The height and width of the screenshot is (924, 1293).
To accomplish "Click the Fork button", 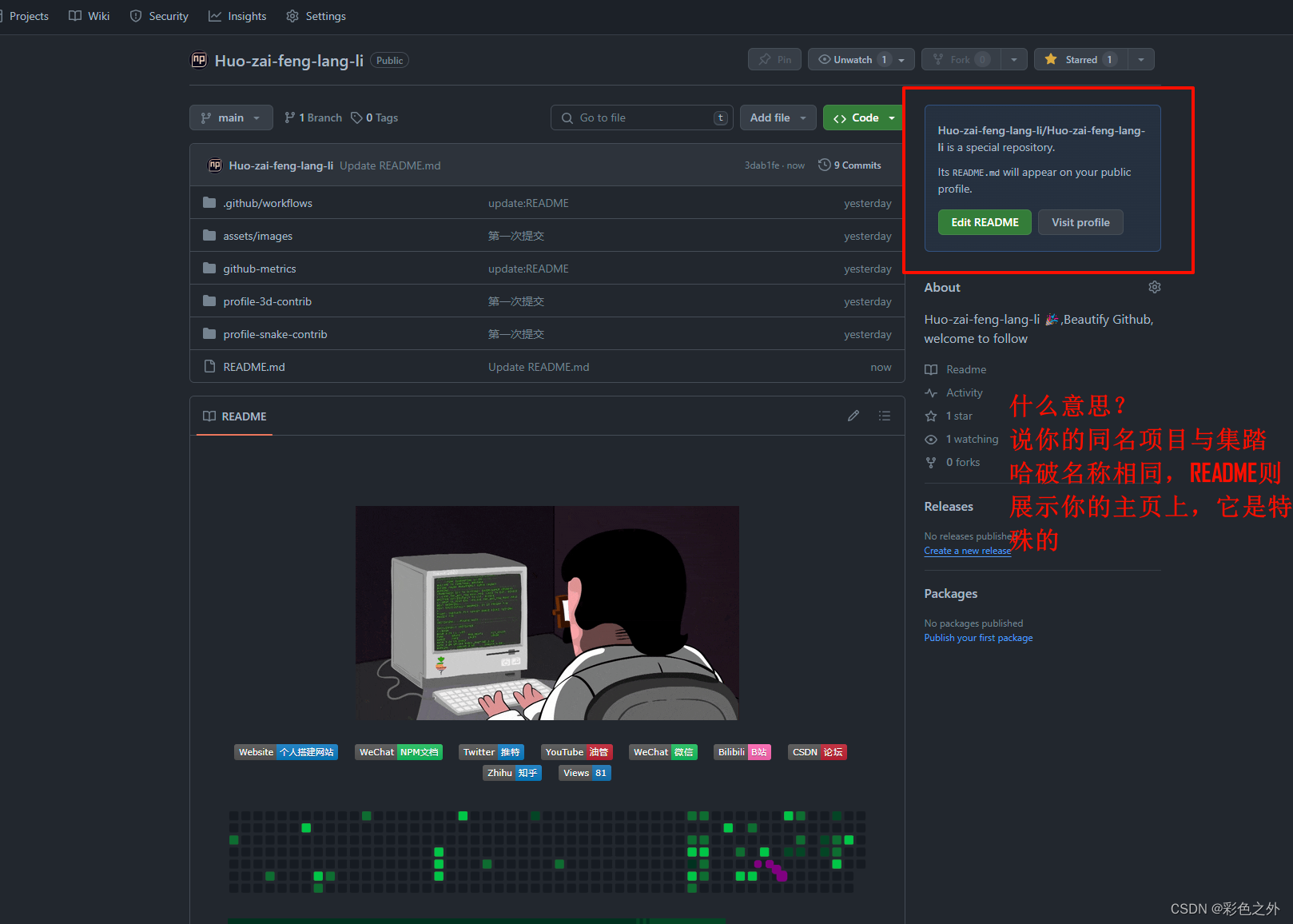I will tap(961, 59).
